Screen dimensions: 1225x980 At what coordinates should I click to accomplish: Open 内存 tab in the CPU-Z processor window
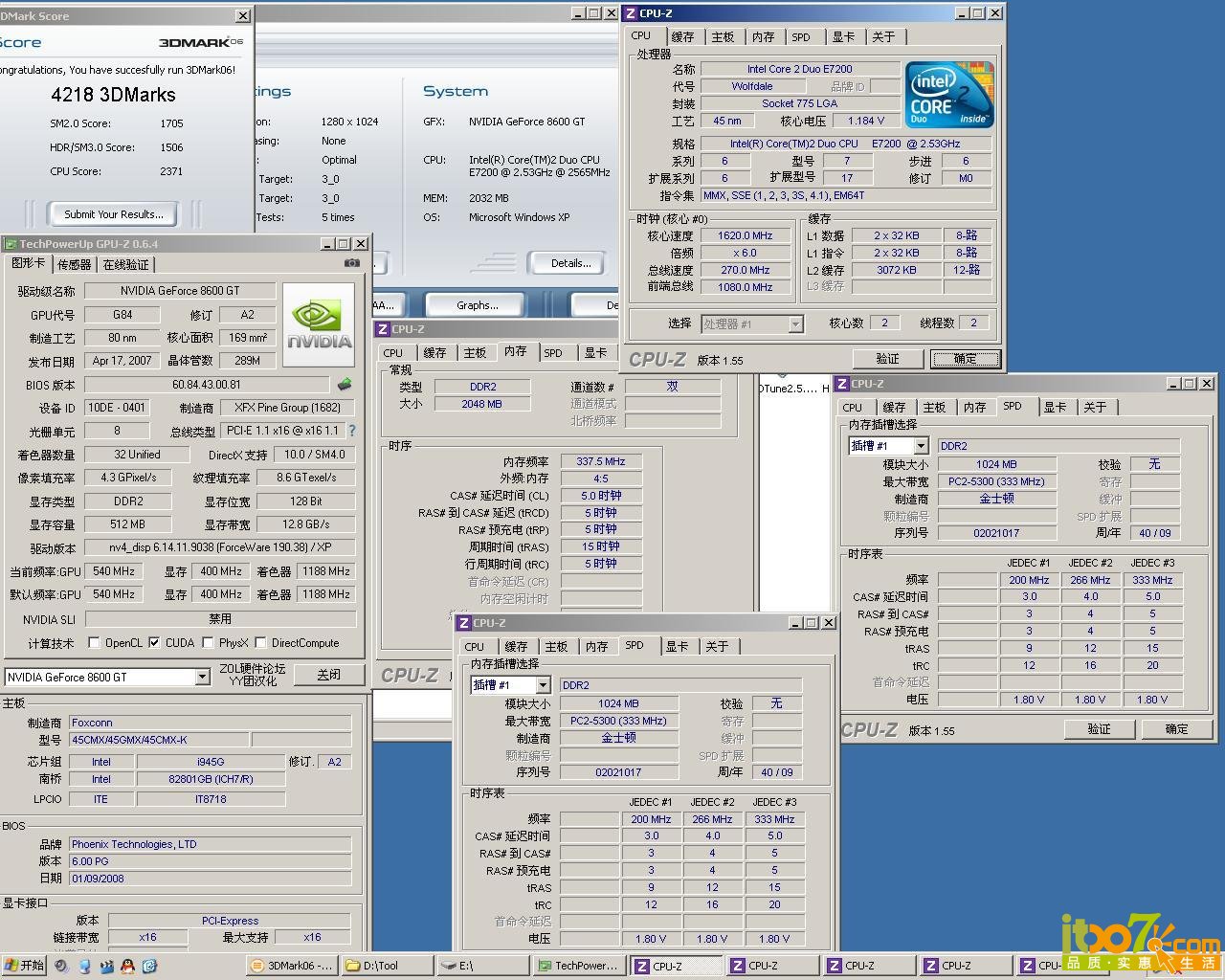(763, 37)
